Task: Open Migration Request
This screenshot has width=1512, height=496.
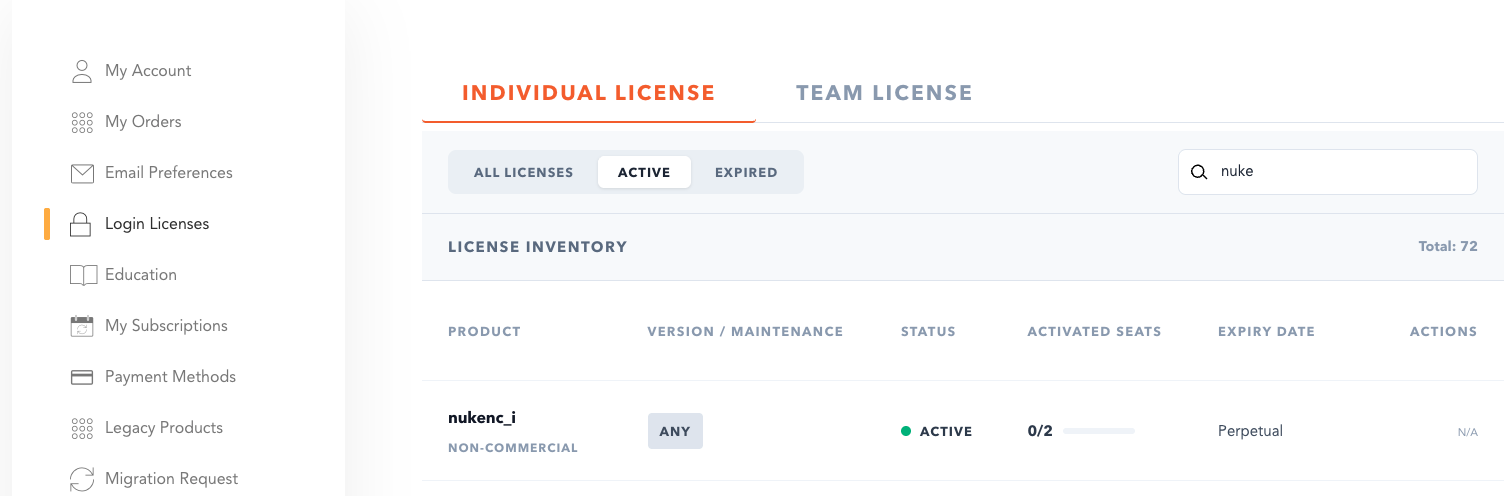Action: (x=172, y=479)
